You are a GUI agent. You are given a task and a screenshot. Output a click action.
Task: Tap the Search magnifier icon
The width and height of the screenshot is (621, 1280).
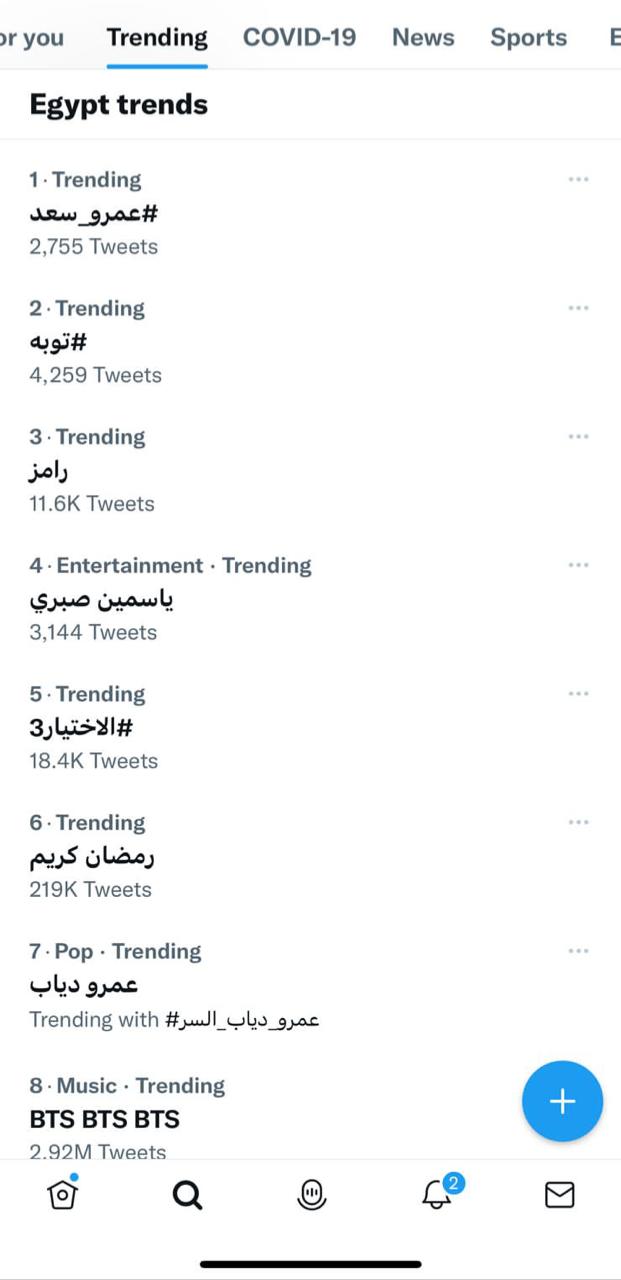click(187, 1194)
